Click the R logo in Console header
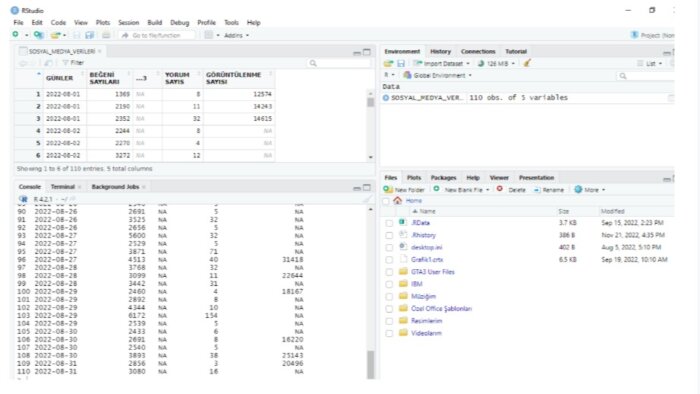The width and height of the screenshot is (700, 394). [23, 199]
